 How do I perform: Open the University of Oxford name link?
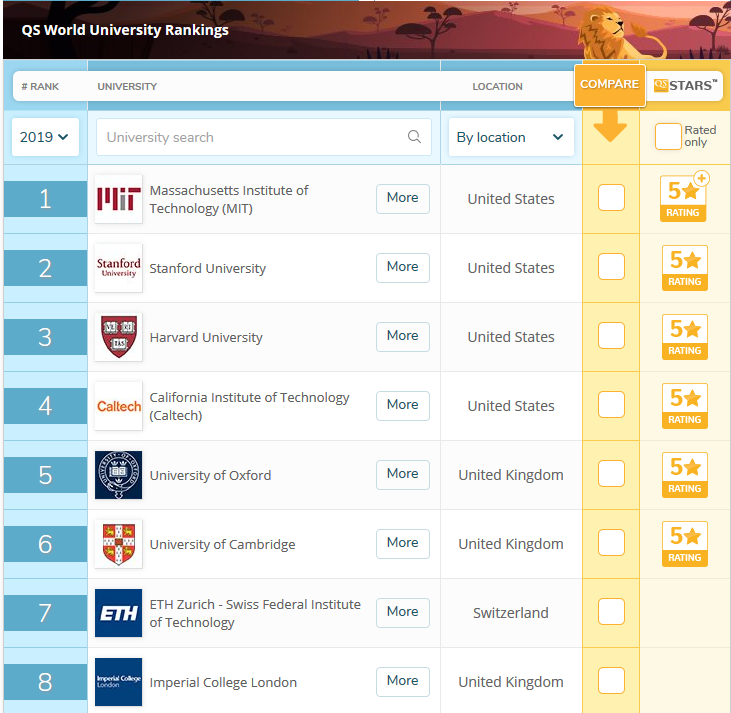210,475
